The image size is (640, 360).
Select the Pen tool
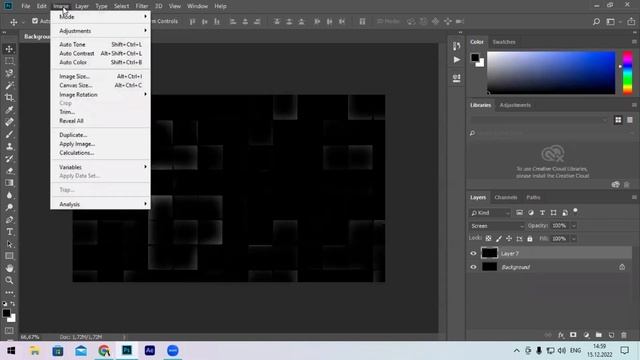9,220
